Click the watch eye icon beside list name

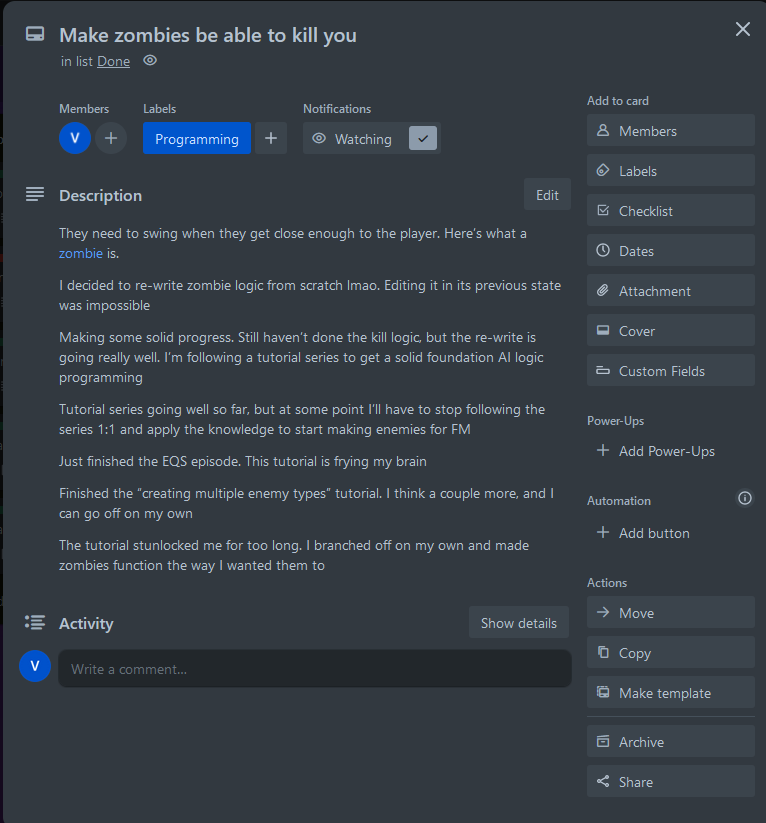point(150,61)
